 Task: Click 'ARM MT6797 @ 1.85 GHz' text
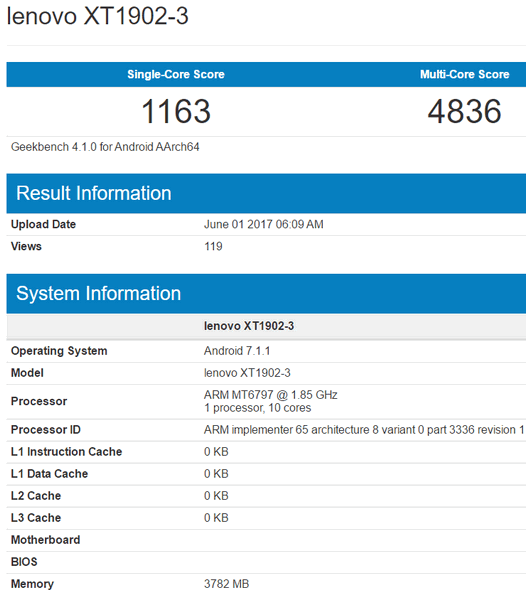[x=271, y=395]
